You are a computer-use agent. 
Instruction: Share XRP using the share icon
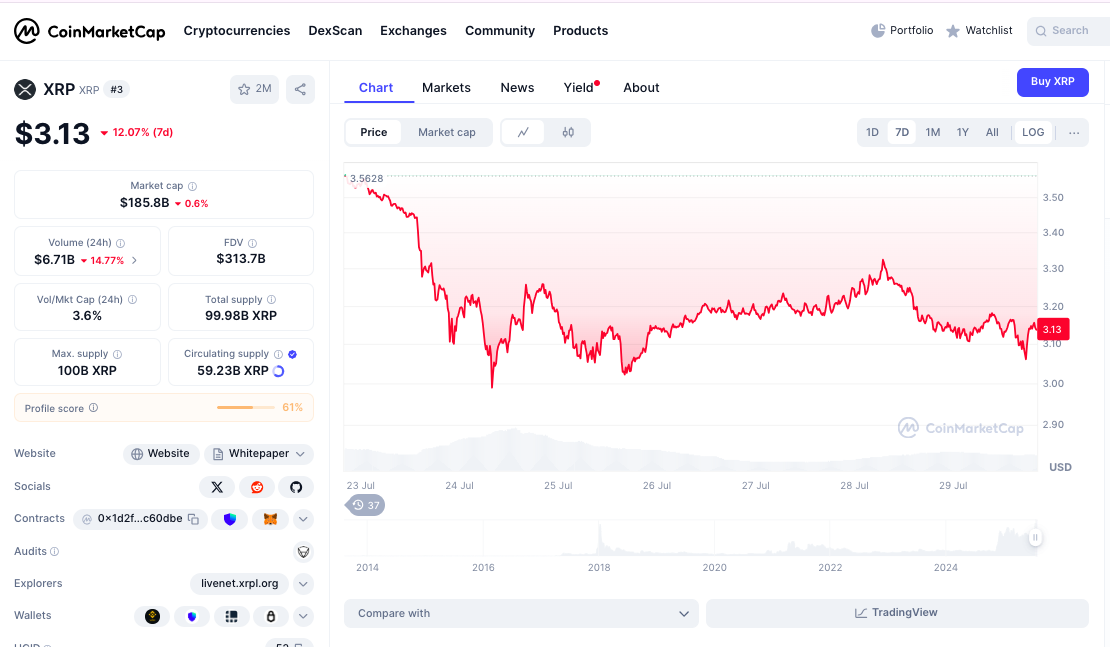pyautogui.click(x=300, y=89)
